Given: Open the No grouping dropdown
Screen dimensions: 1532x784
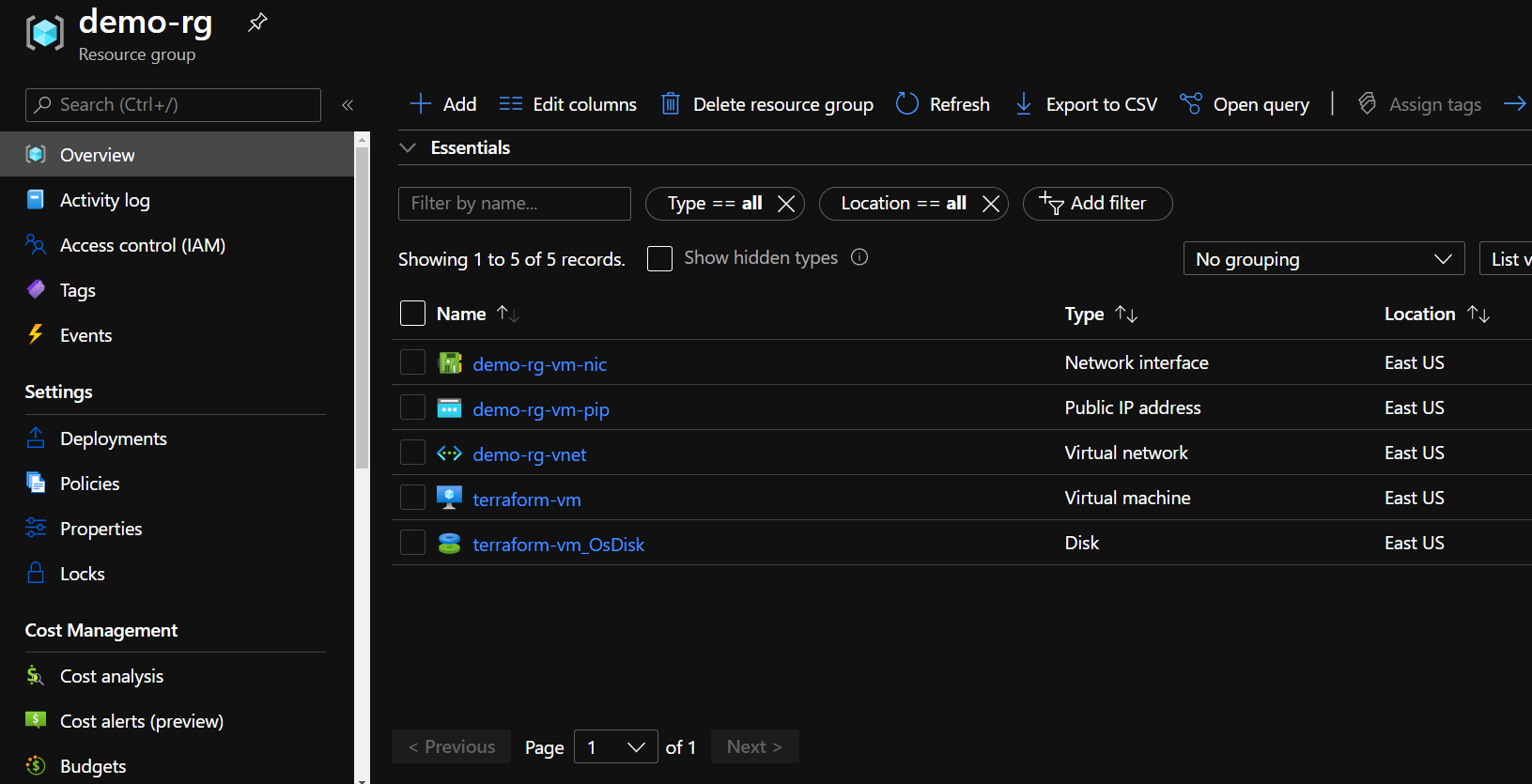Looking at the screenshot, I should [1323, 259].
